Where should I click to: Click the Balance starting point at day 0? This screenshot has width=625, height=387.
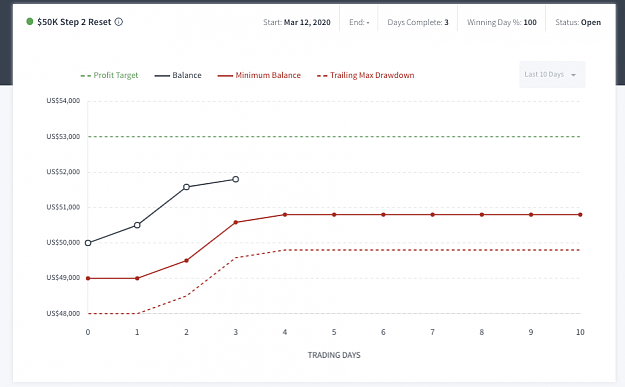(88, 243)
